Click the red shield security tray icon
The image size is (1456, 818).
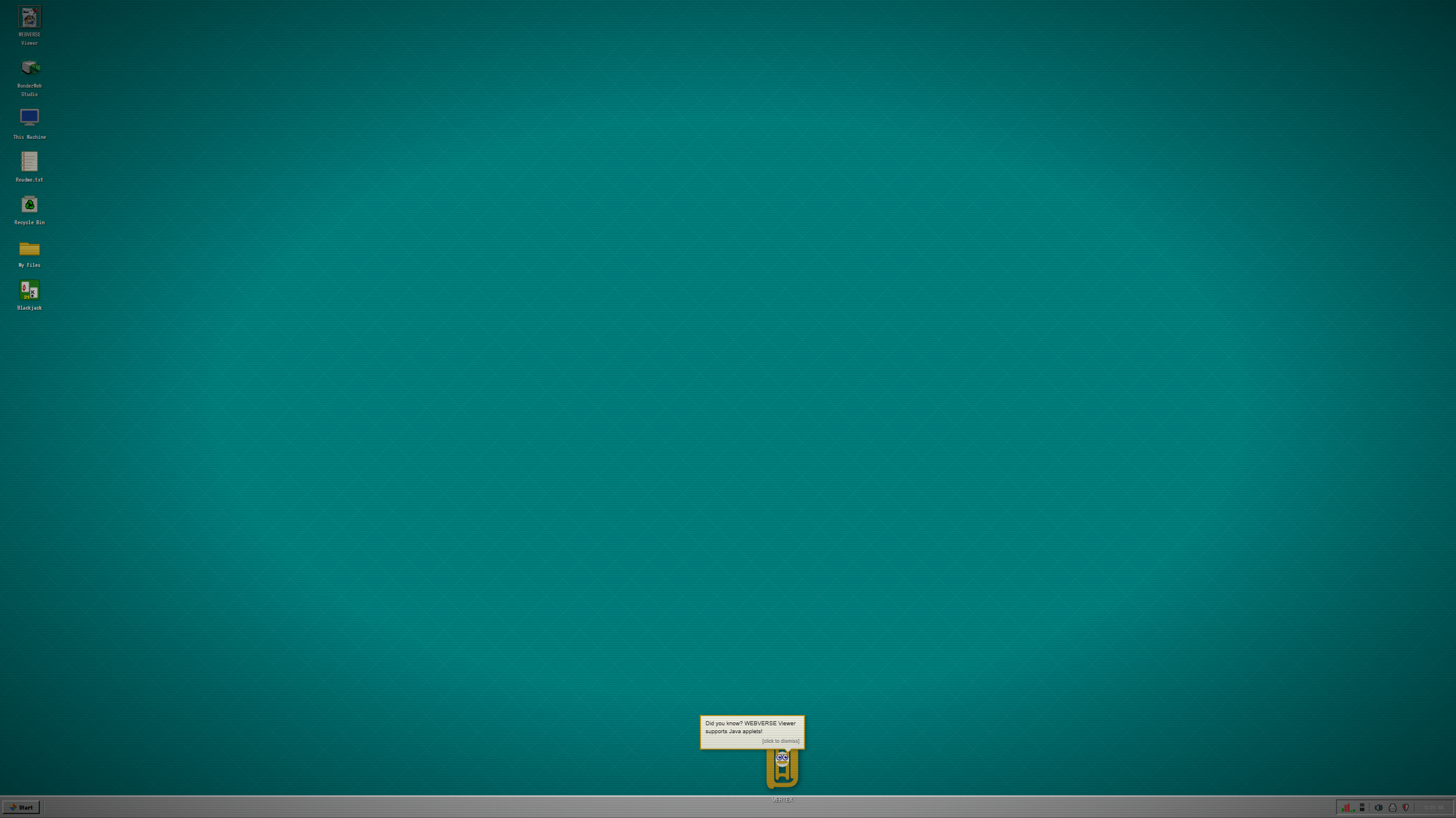coord(1406,807)
